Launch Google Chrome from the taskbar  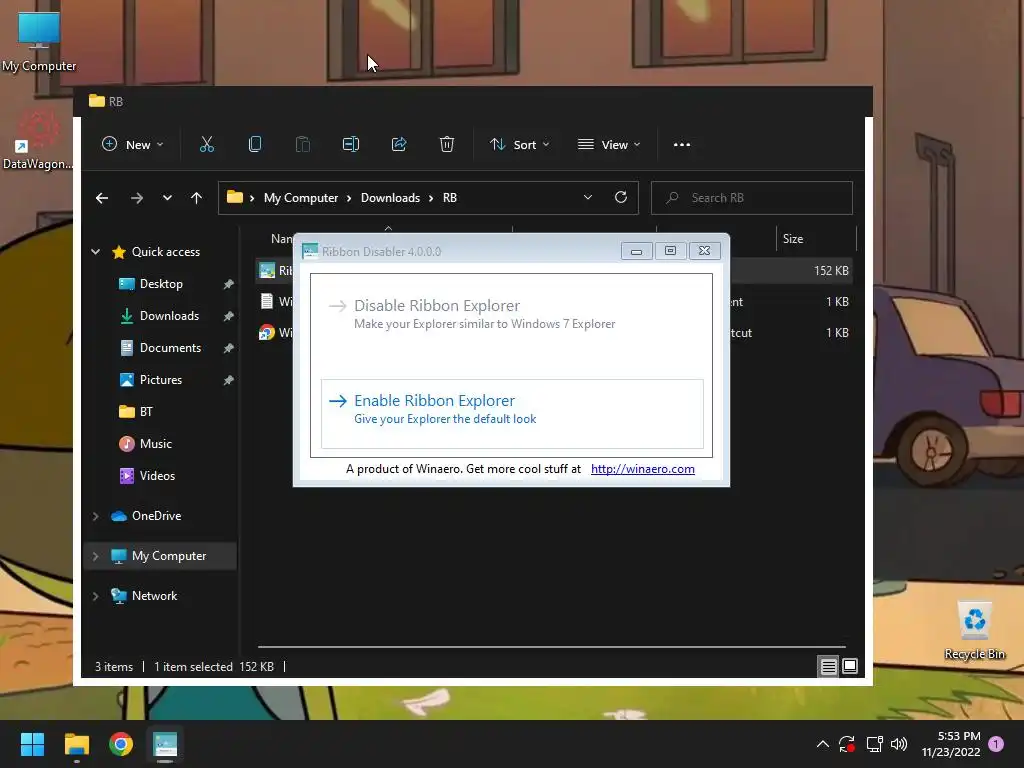tap(121, 744)
